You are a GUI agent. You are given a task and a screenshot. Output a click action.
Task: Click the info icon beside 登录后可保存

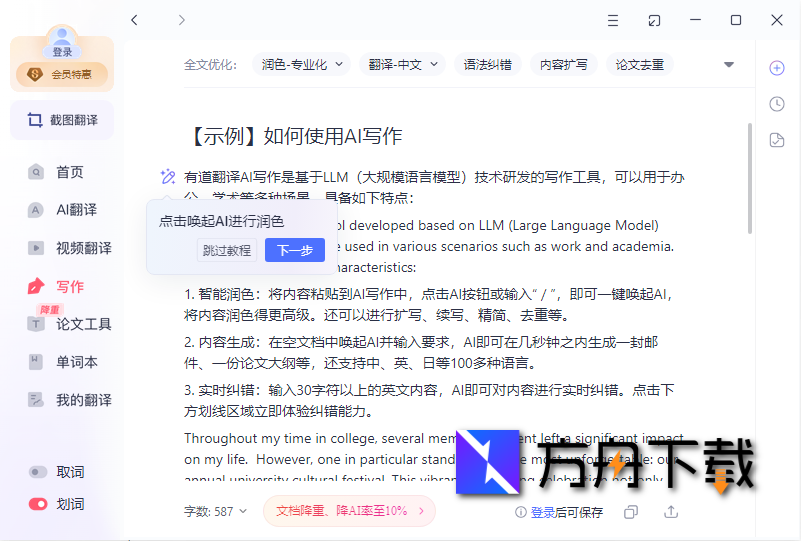pyautogui.click(x=521, y=512)
